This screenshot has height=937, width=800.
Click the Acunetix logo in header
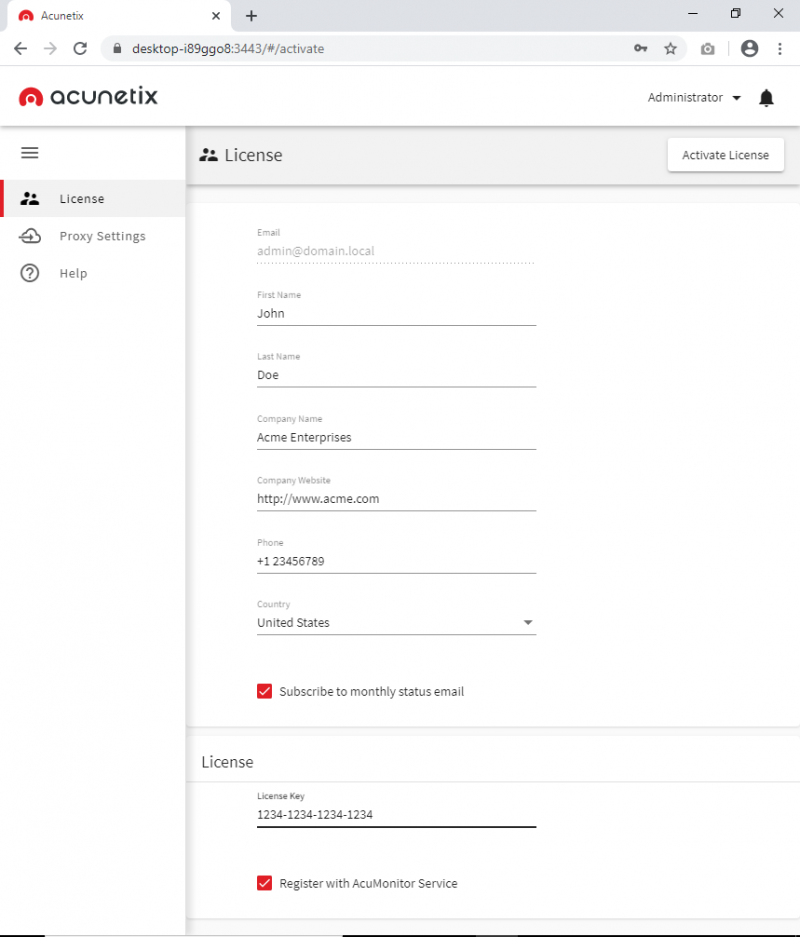[88, 96]
